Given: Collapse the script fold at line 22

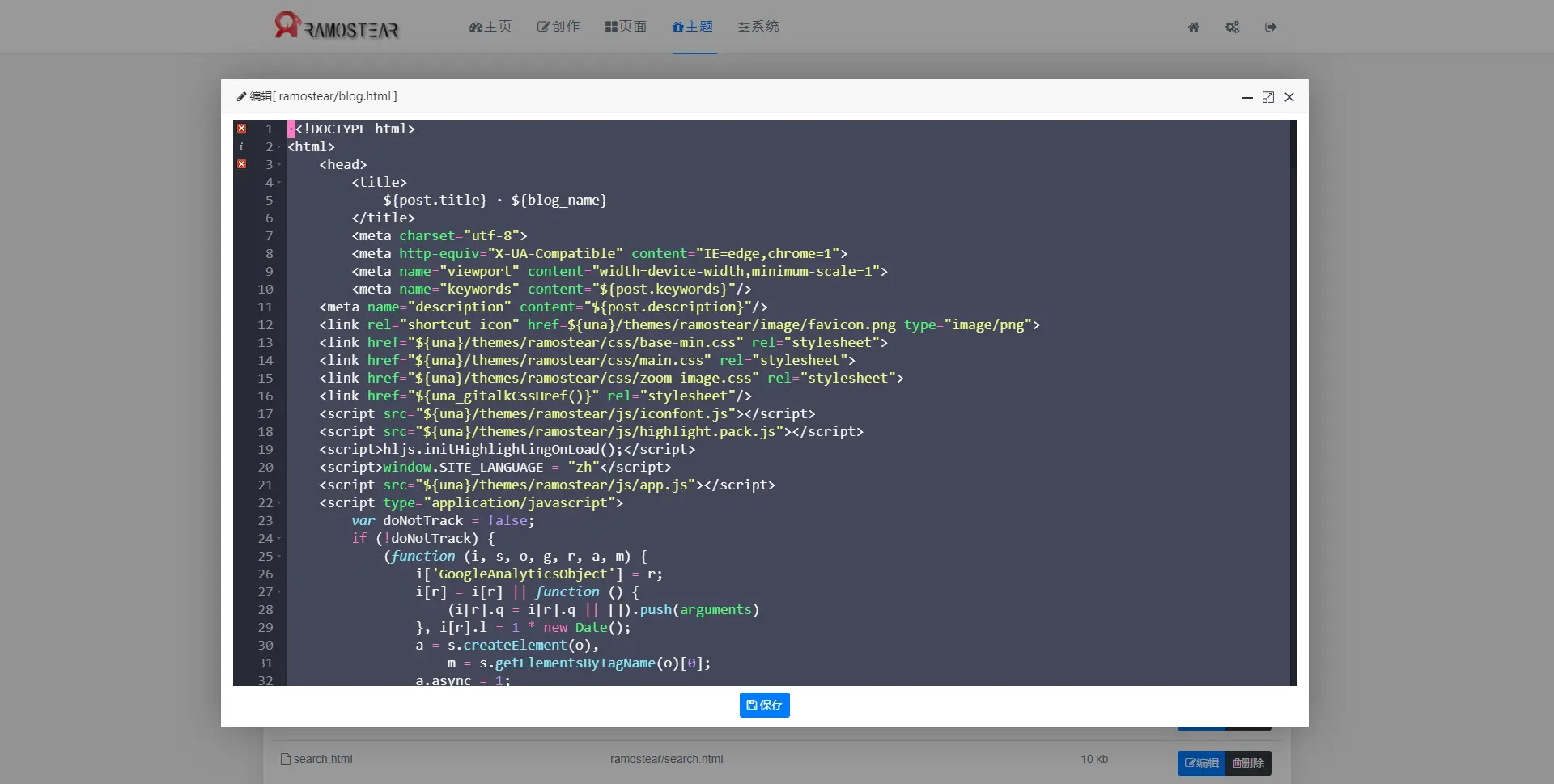Looking at the screenshot, I should click(x=279, y=503).
